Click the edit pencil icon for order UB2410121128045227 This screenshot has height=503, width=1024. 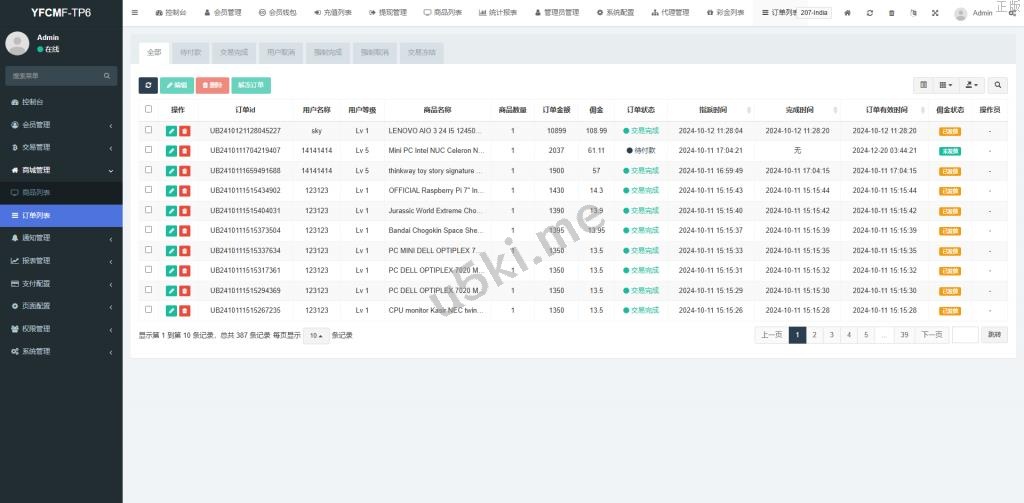[x=171, y=131]
